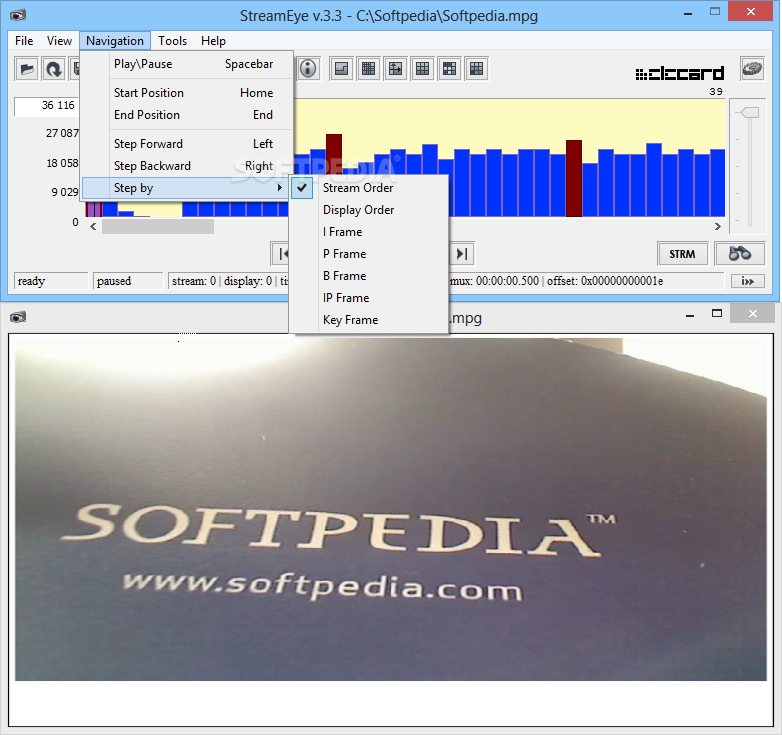Expand the Step by submenu
Image resolution: width=782 pixels, height=735 pixels.
[185, 188]
